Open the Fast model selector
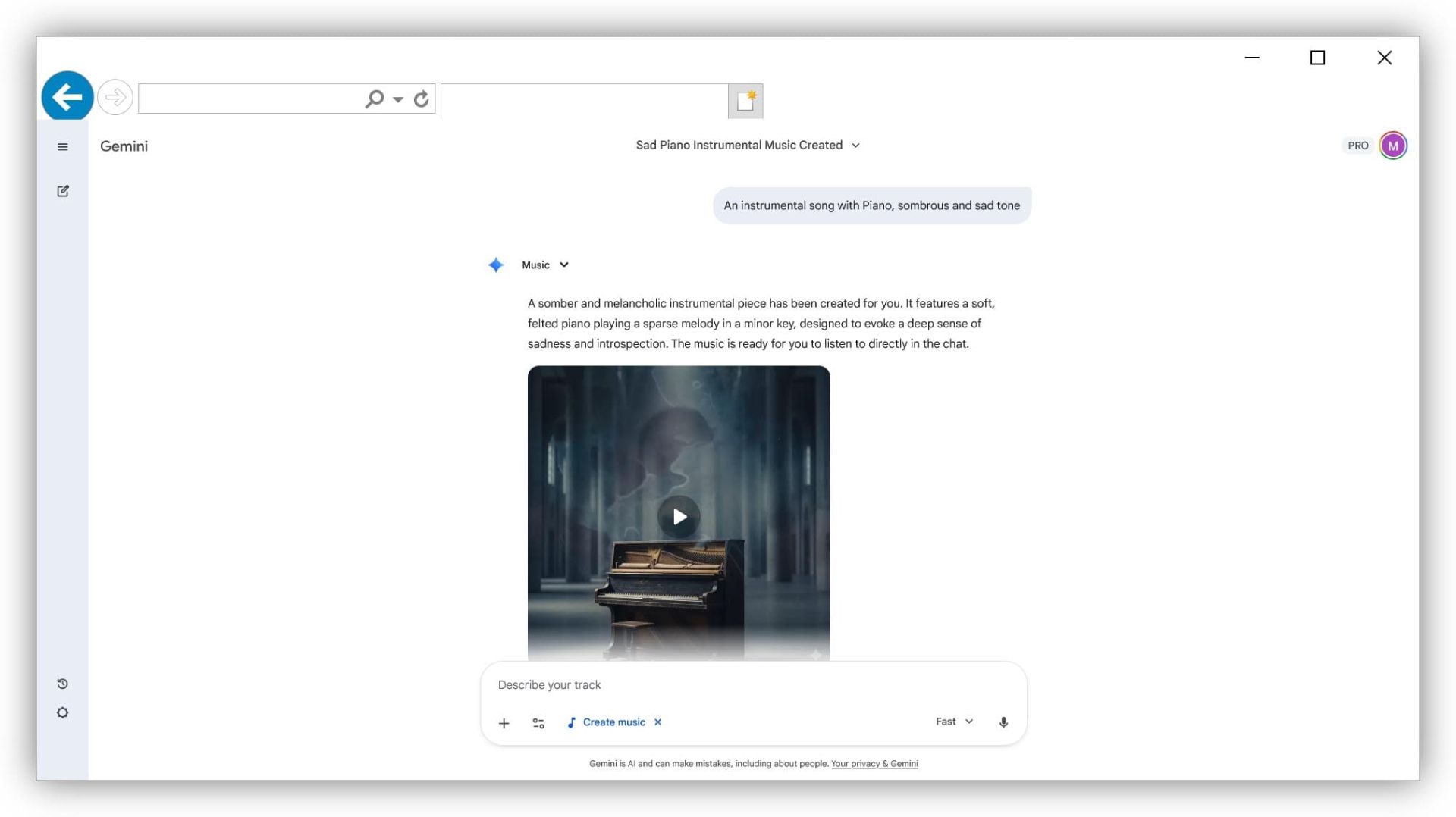 [953, 722]
